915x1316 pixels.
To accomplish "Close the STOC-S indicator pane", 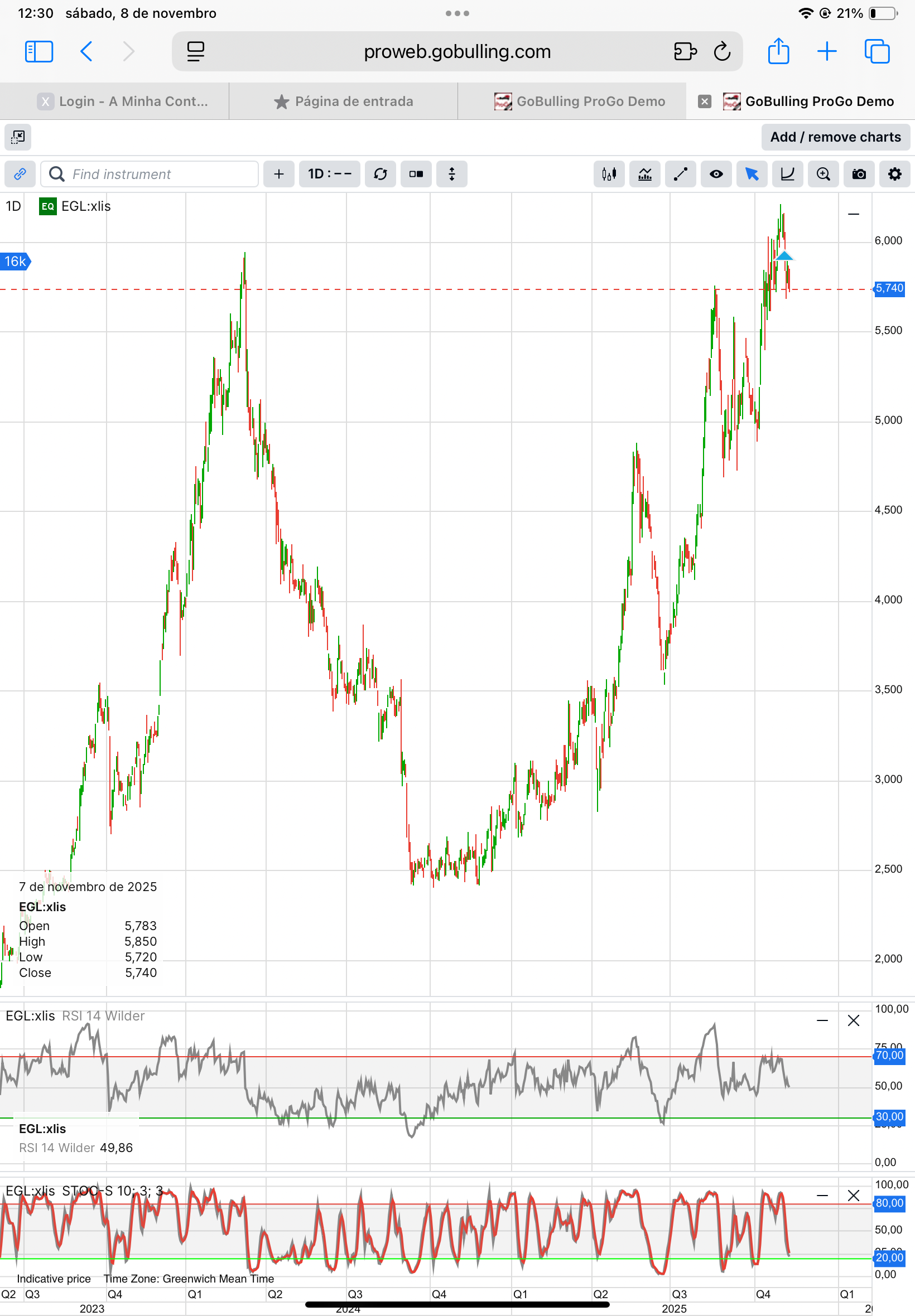I will coord(854,1196).
